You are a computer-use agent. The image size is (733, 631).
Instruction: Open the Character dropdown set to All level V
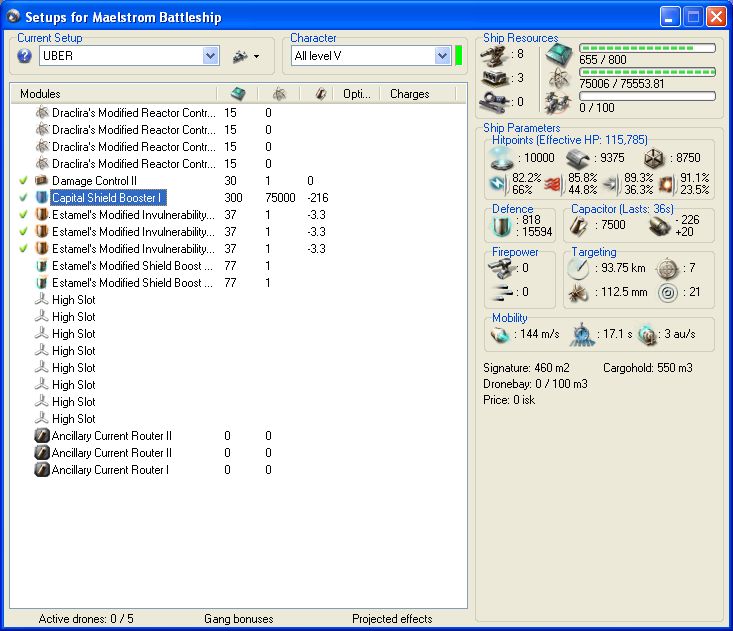tap(442, 56)
